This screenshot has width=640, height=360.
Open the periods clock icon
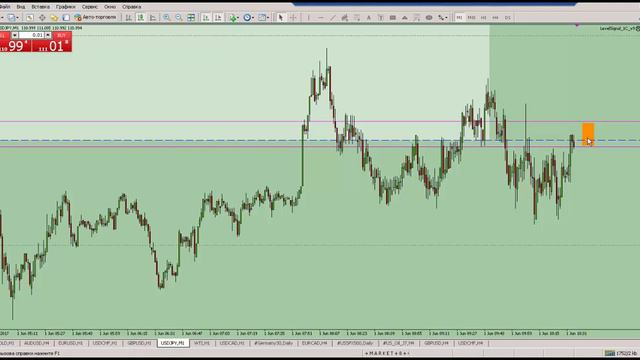(x=247, y=18)
